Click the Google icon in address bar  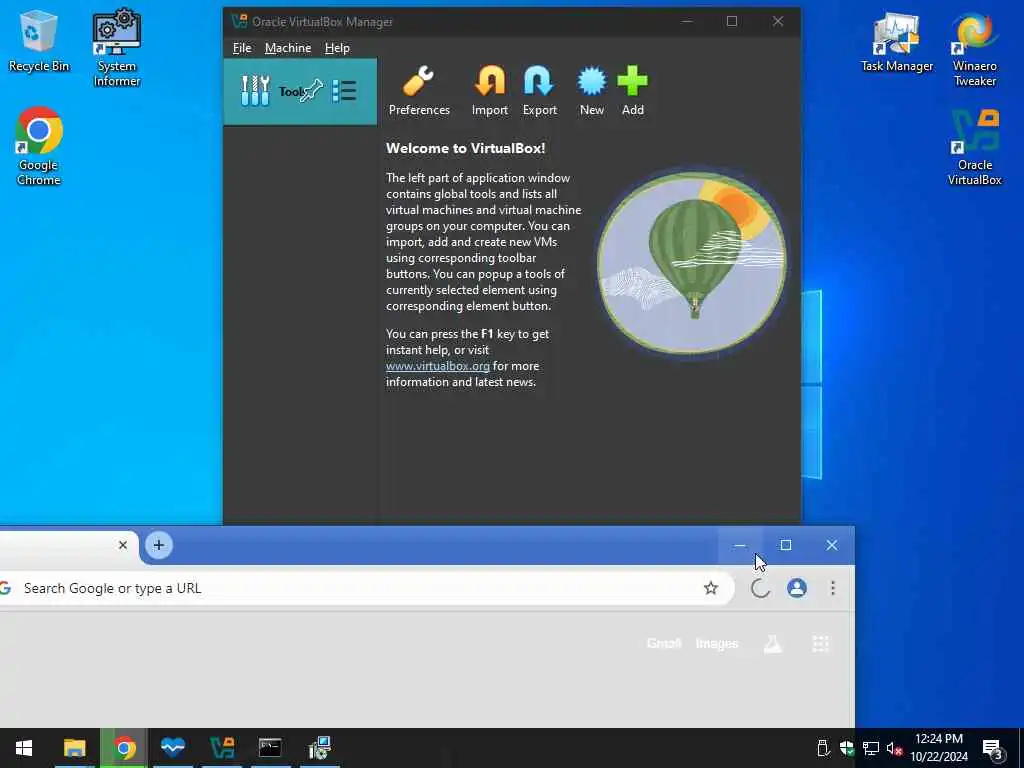pos(6,588)
